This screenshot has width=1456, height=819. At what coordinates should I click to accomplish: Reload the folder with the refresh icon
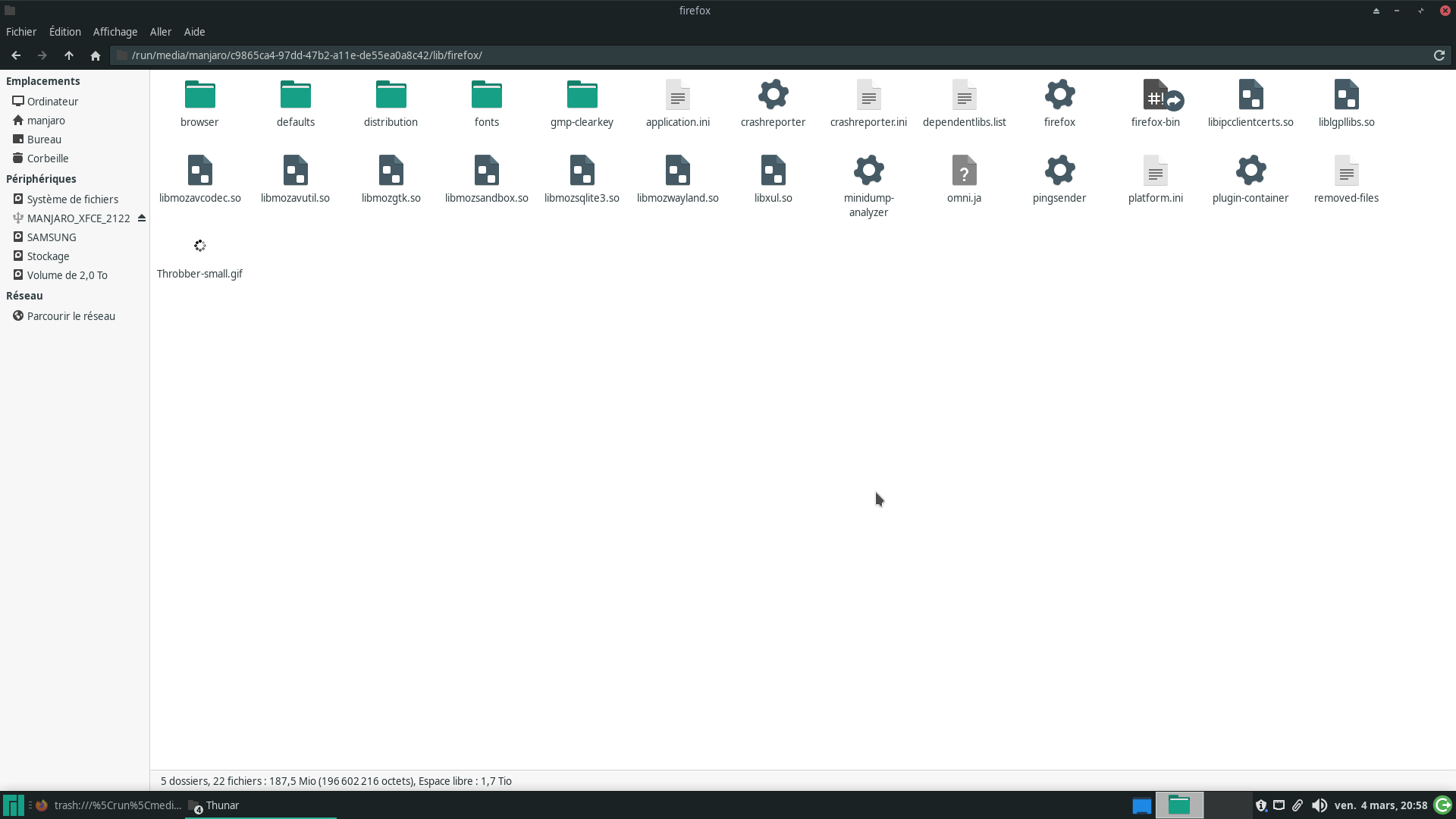tap(1439, 55)
